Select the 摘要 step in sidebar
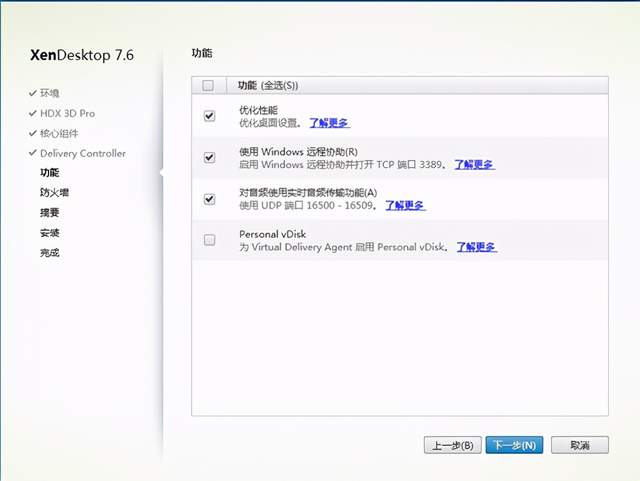 point(49,213)
